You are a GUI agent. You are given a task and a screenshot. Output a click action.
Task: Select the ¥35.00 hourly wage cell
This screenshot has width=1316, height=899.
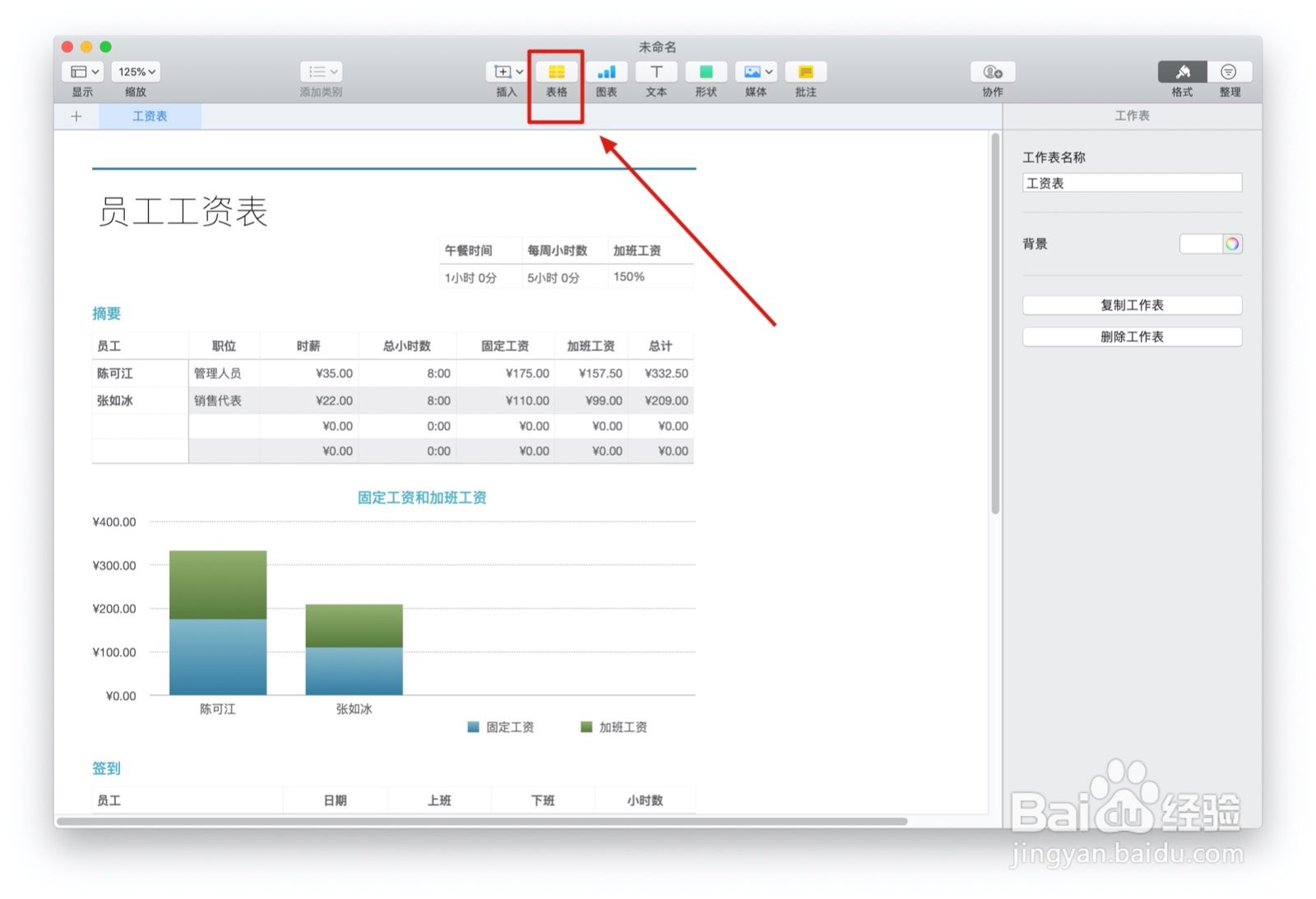[308, 373]
